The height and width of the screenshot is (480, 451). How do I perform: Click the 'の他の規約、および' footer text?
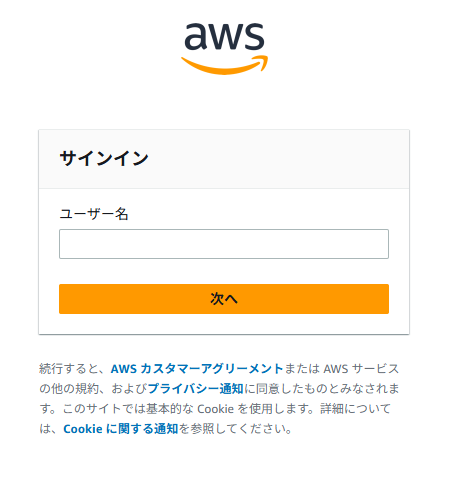point(93,389)
